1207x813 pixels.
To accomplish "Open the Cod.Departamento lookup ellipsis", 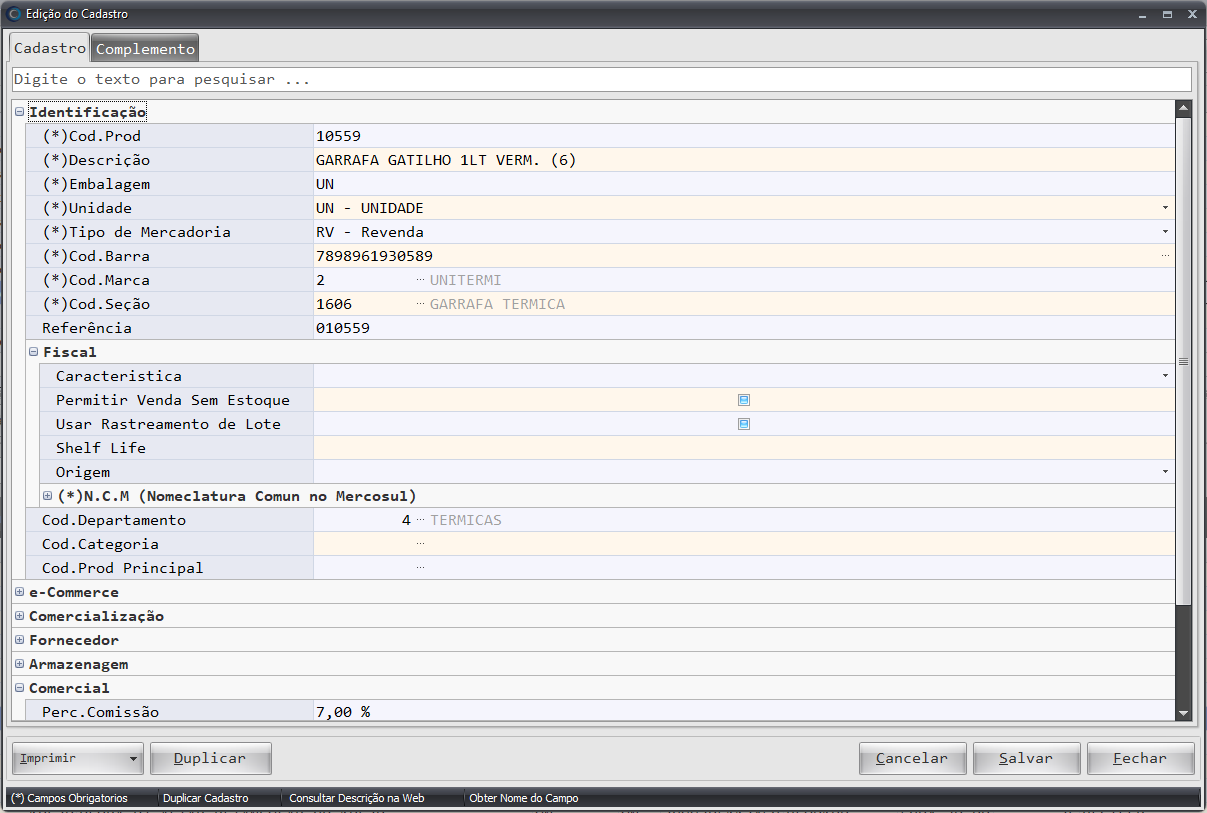I will click(x=420, y=520).
